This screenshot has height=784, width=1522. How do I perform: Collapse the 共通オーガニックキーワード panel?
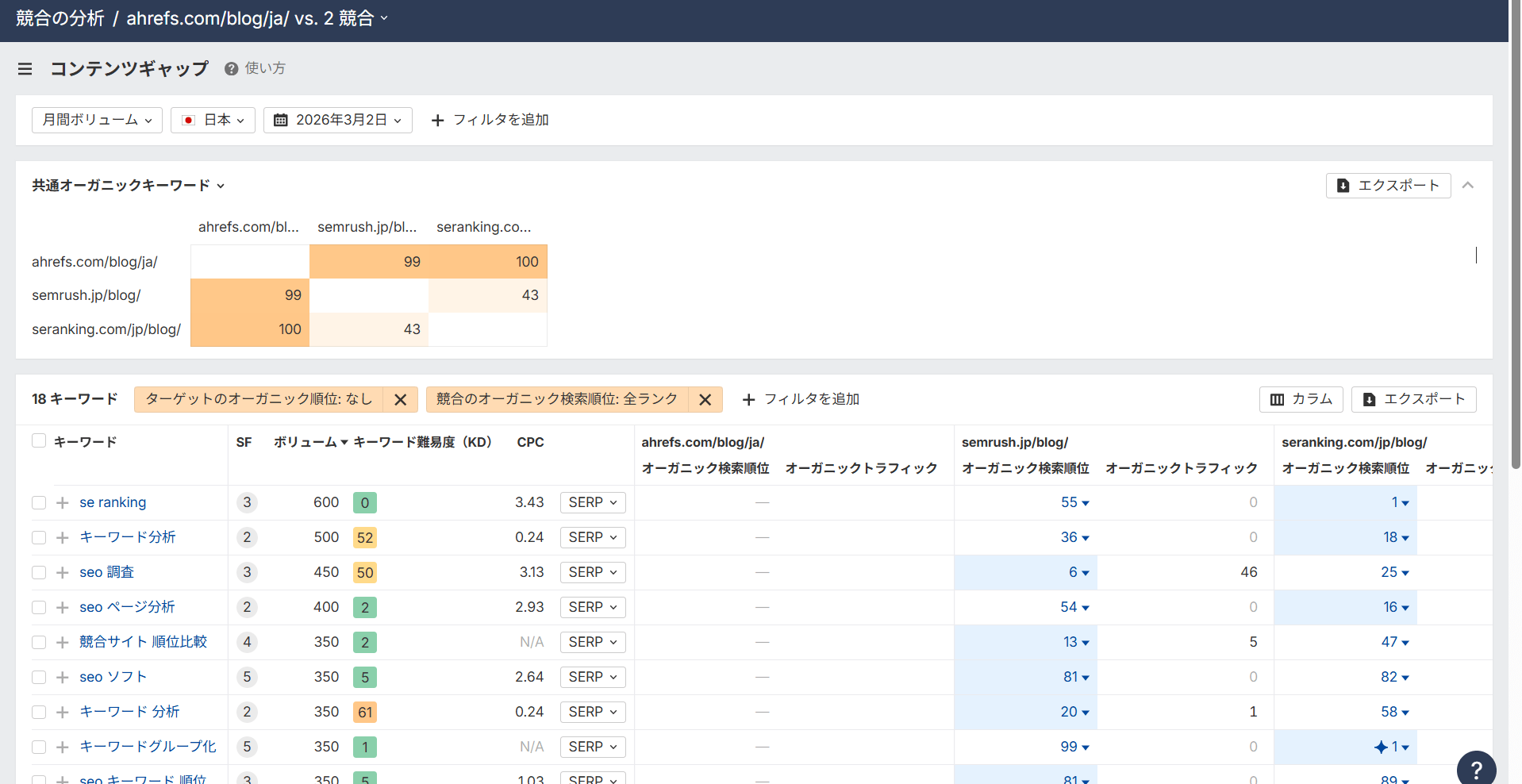(1468, 185)
